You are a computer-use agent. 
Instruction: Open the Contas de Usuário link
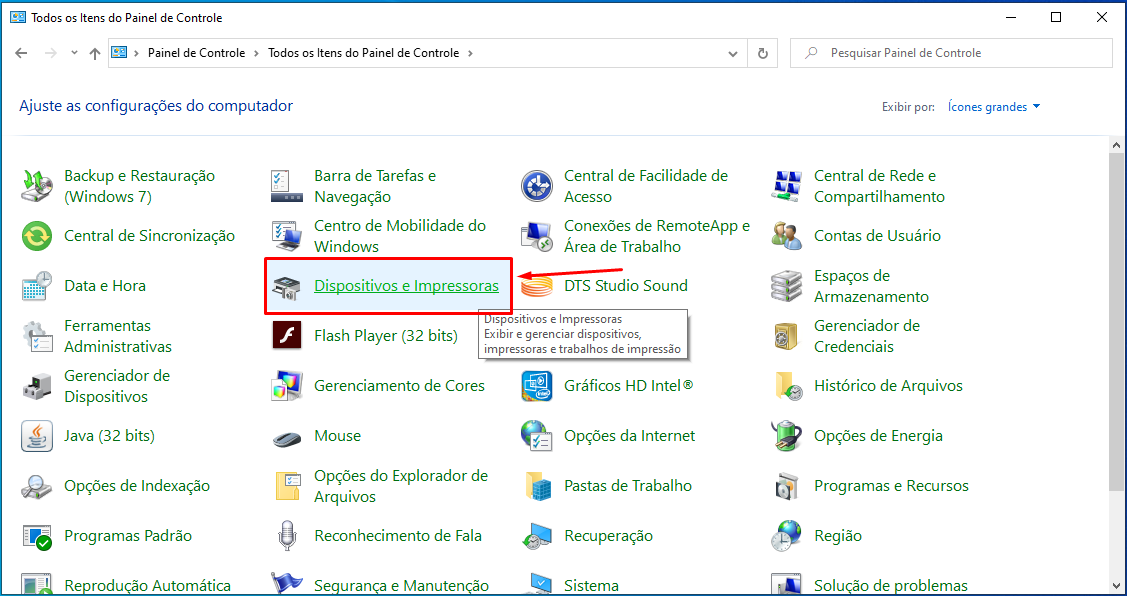pos(877,236)
